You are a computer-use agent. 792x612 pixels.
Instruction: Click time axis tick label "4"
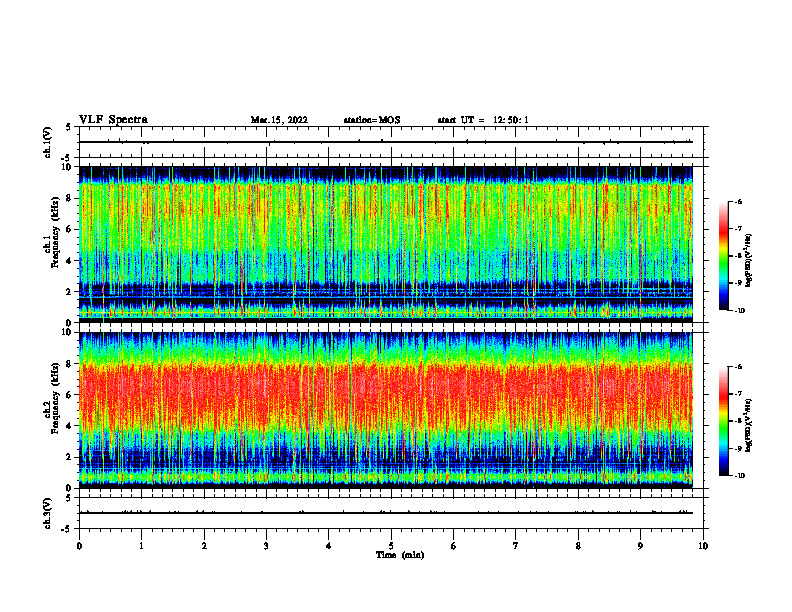click(329, 546)
